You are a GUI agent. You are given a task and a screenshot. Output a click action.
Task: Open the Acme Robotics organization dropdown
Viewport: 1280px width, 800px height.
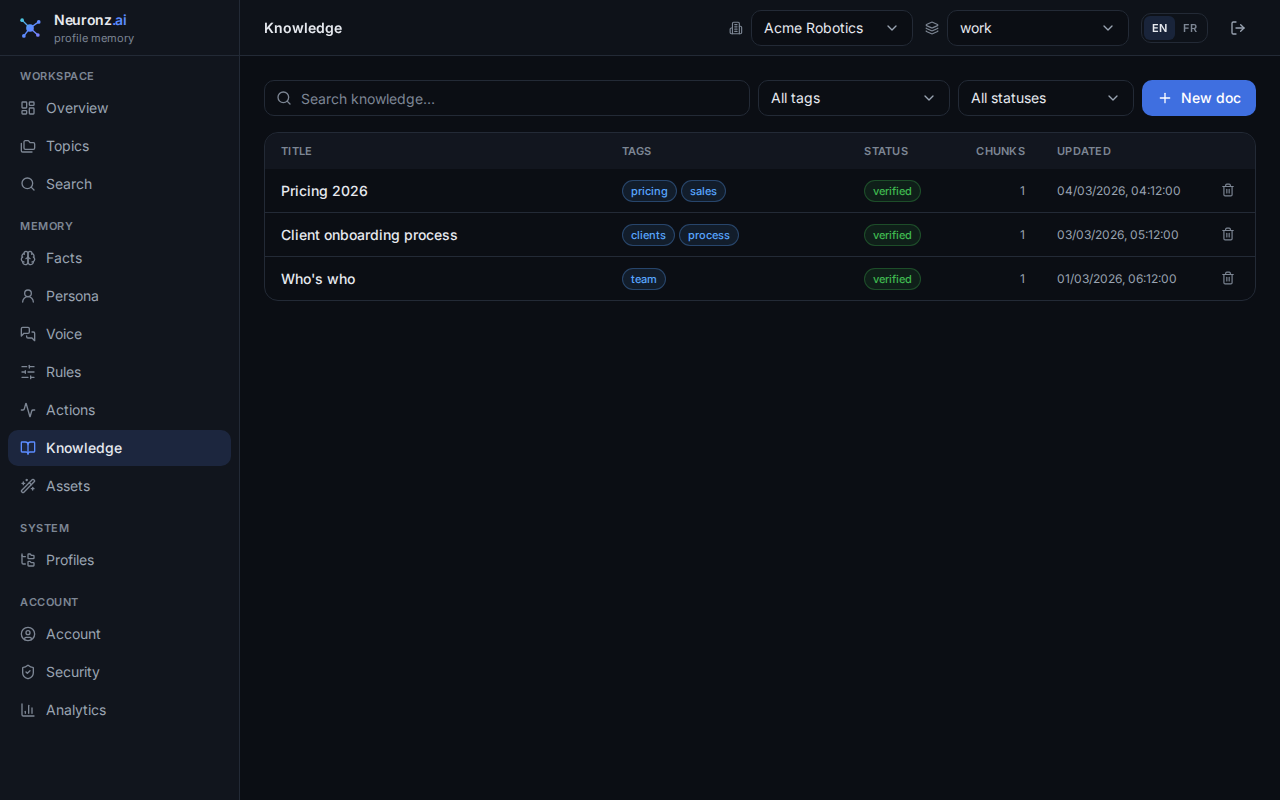tap(832, 28)
